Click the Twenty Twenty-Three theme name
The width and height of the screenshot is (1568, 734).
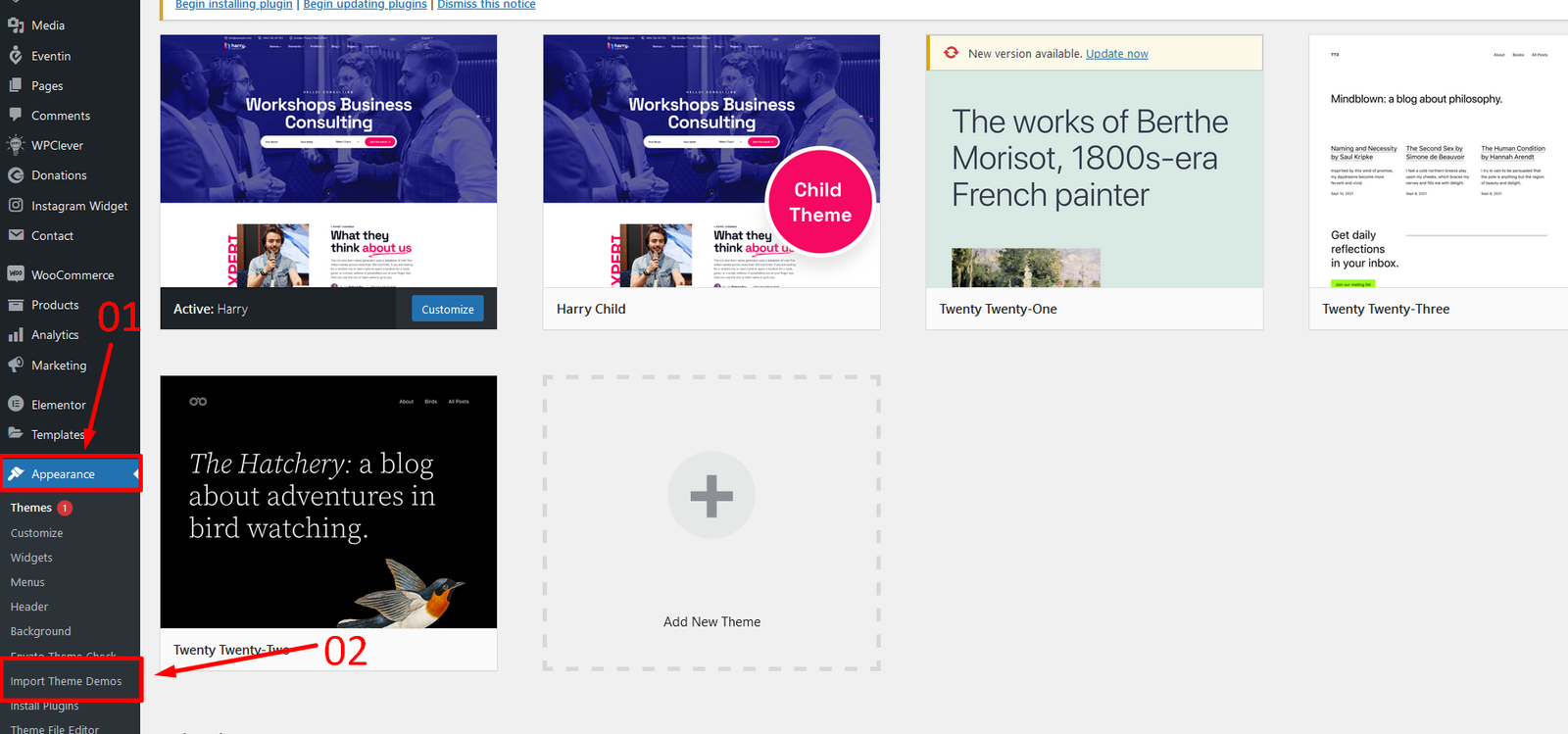(1386, 309)
